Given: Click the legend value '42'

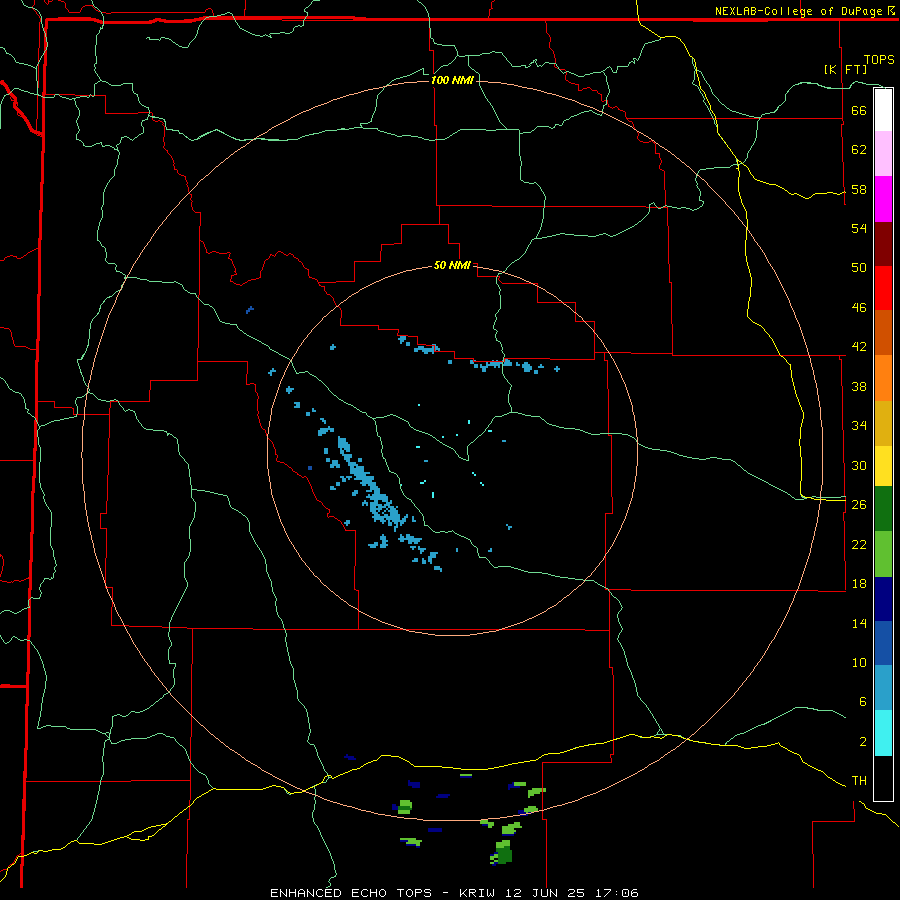Looking at the screenshot, I should pyautogui.click(x=859, y=346).
